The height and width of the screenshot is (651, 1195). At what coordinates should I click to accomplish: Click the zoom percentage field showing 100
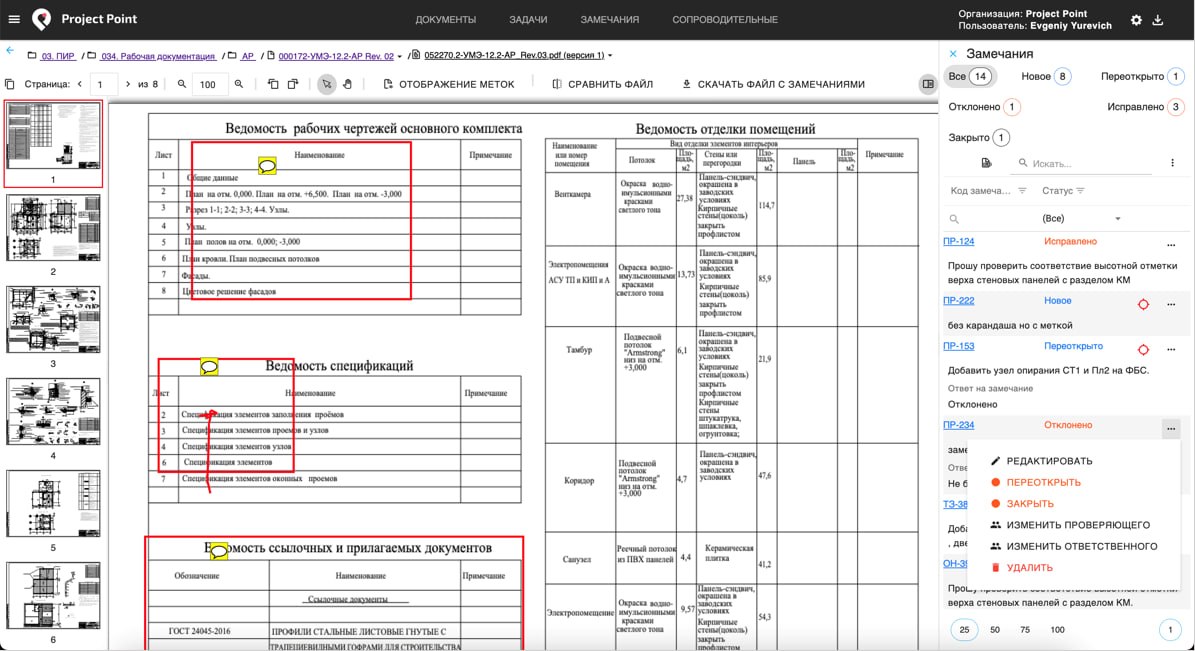[208, 85]
